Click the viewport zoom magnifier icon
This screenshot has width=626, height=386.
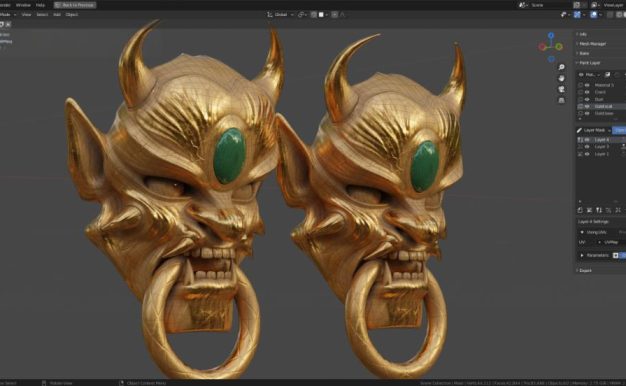(x=561, y=67)
